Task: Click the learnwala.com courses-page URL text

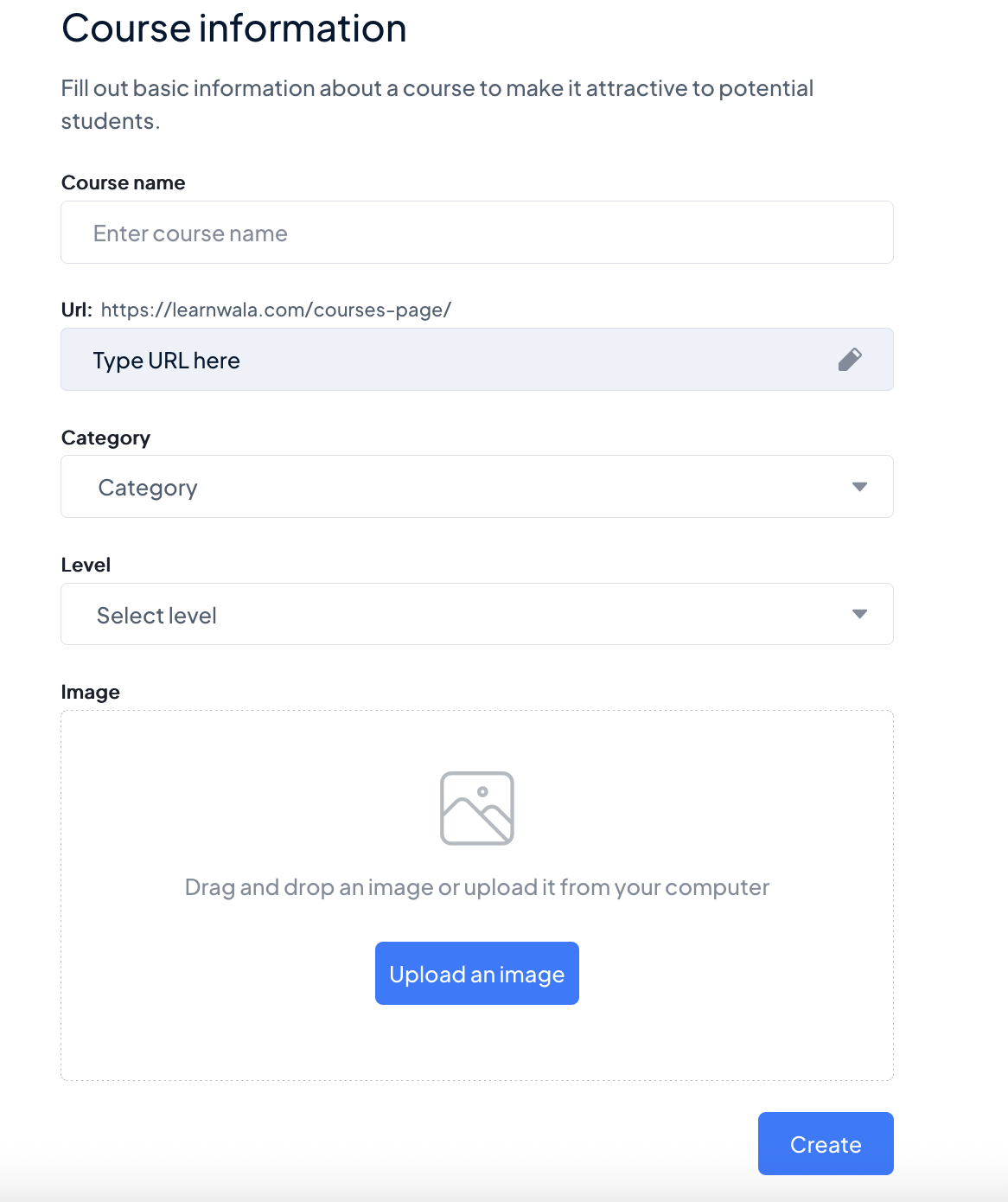Action: coord(276,310)
